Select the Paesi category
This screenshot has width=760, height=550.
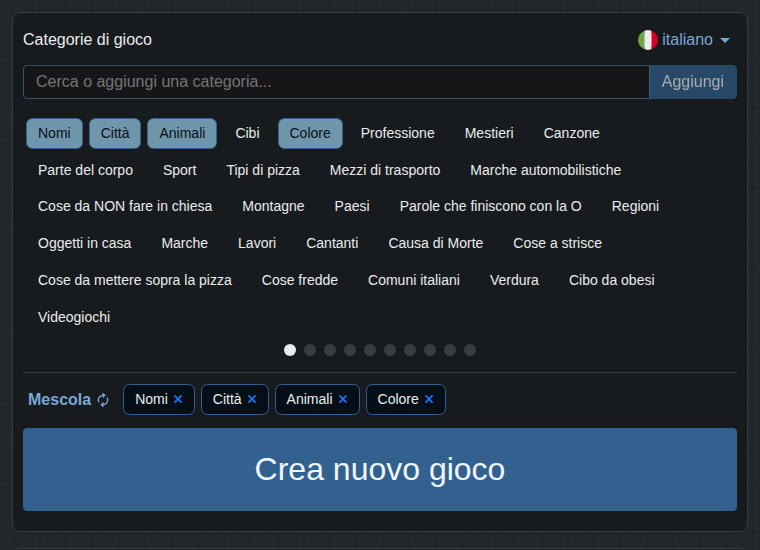pos(352,206)
